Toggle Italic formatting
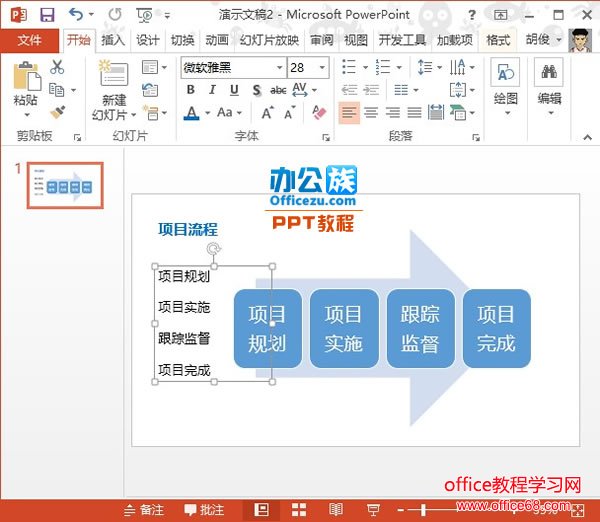This screenshot has height=522, width=600. (212, 90)
